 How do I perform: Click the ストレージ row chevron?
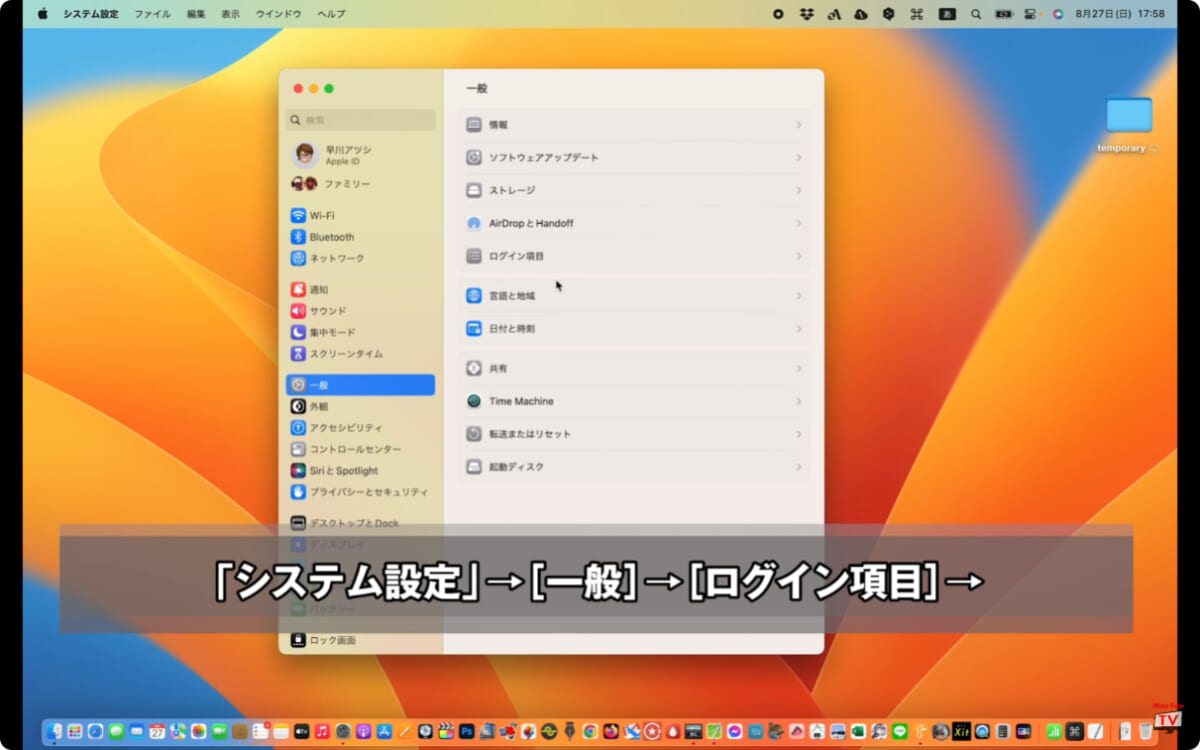[799, 190]
